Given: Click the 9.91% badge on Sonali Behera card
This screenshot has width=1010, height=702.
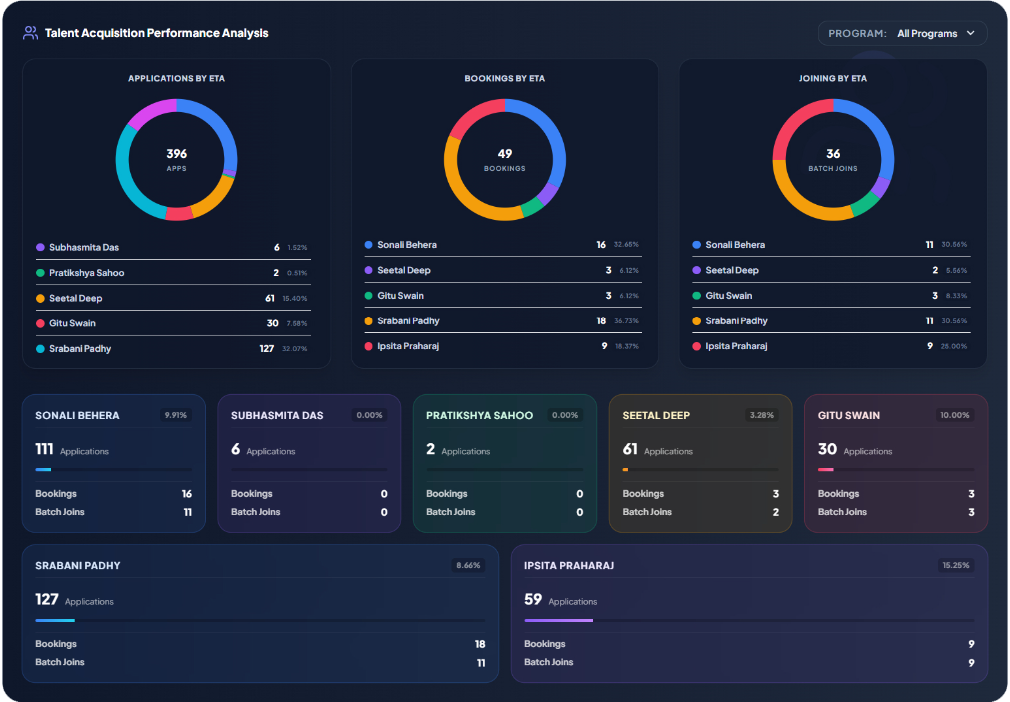Looking at the screenshot, I should coord(175,415).
